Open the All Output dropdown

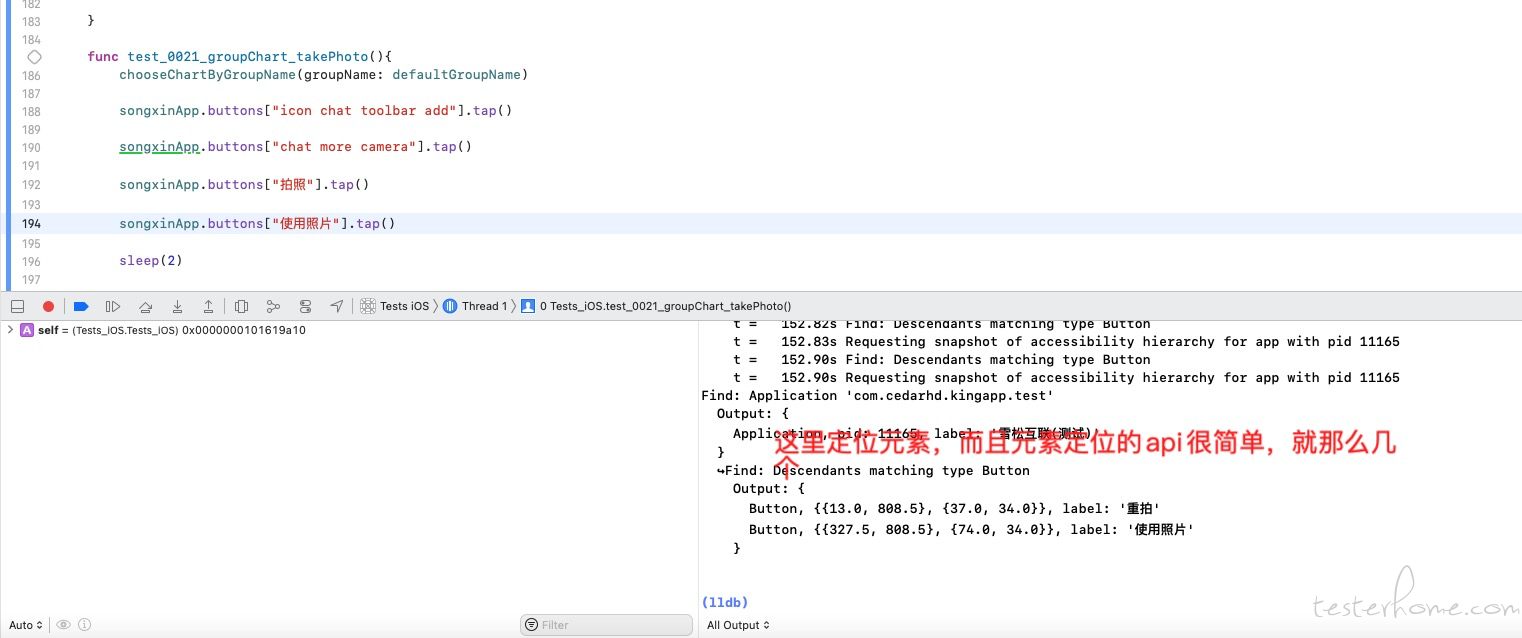point(739,625)
